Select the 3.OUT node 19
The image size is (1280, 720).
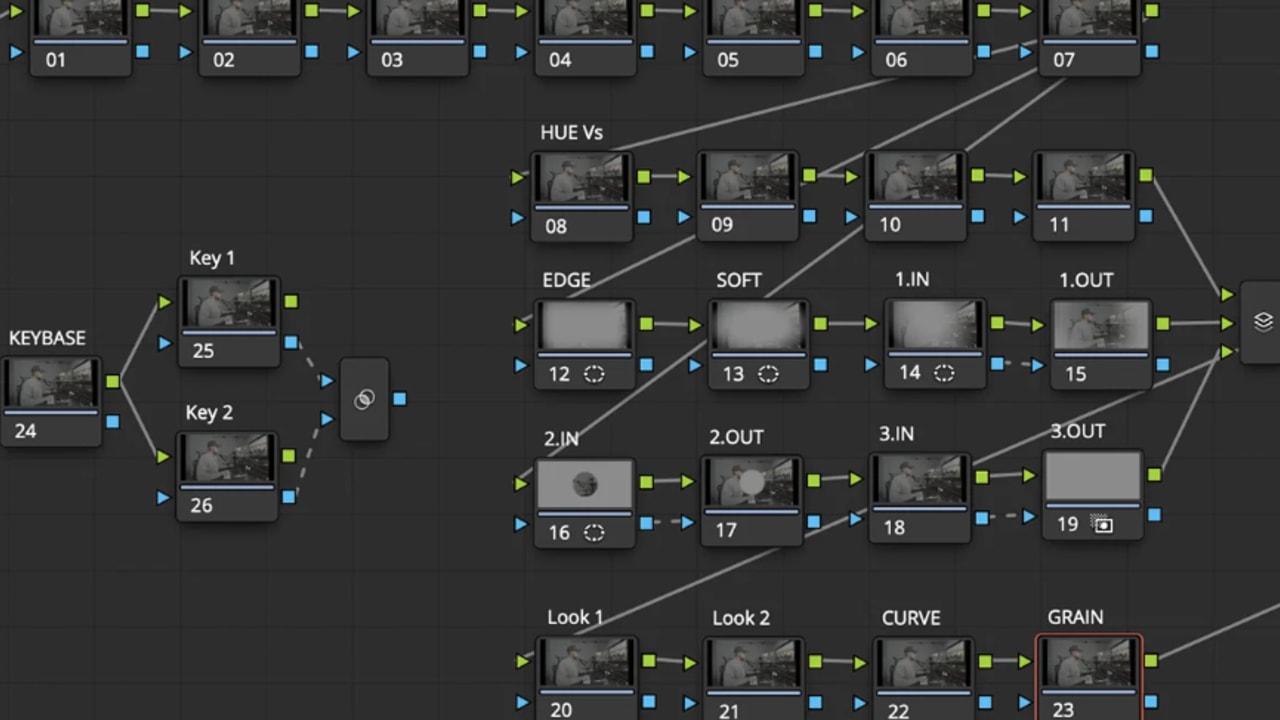tap(1093, 495)
